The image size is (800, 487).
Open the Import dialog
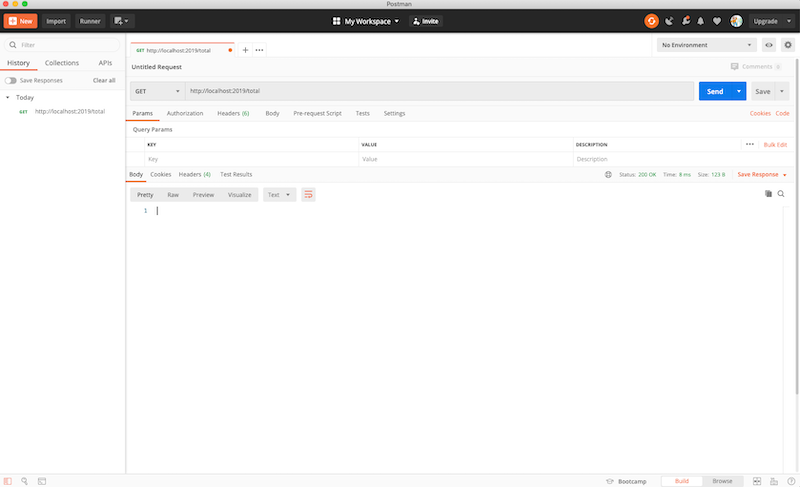56,21
